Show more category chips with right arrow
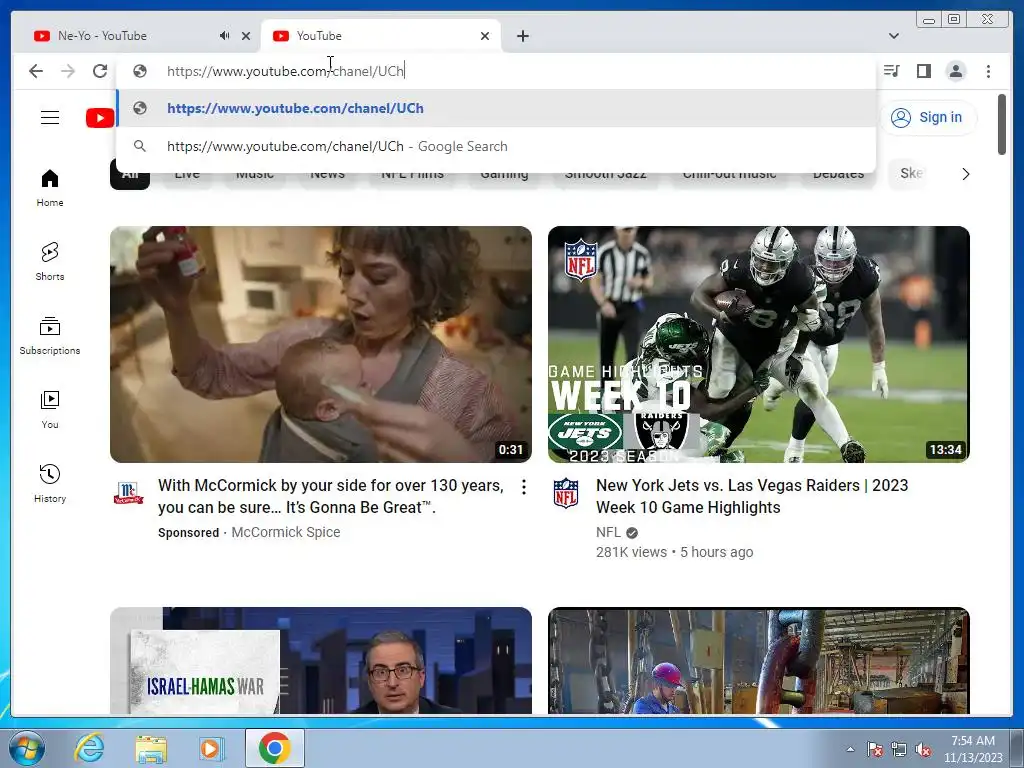The image size is (1024, 768). 965,174
